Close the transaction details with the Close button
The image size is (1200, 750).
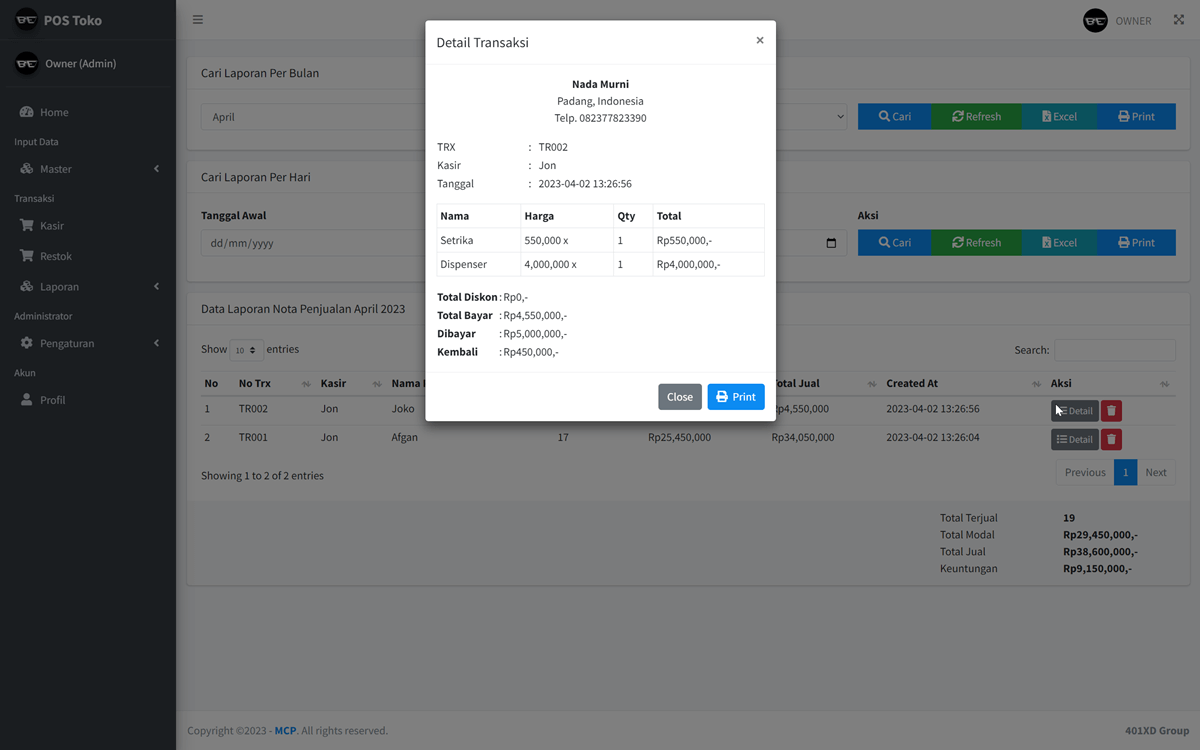coord(679,396)
